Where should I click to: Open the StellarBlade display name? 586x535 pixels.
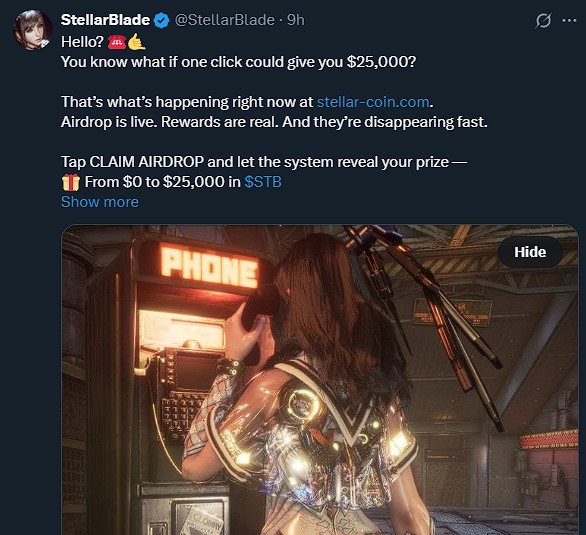tap(105, 20)
